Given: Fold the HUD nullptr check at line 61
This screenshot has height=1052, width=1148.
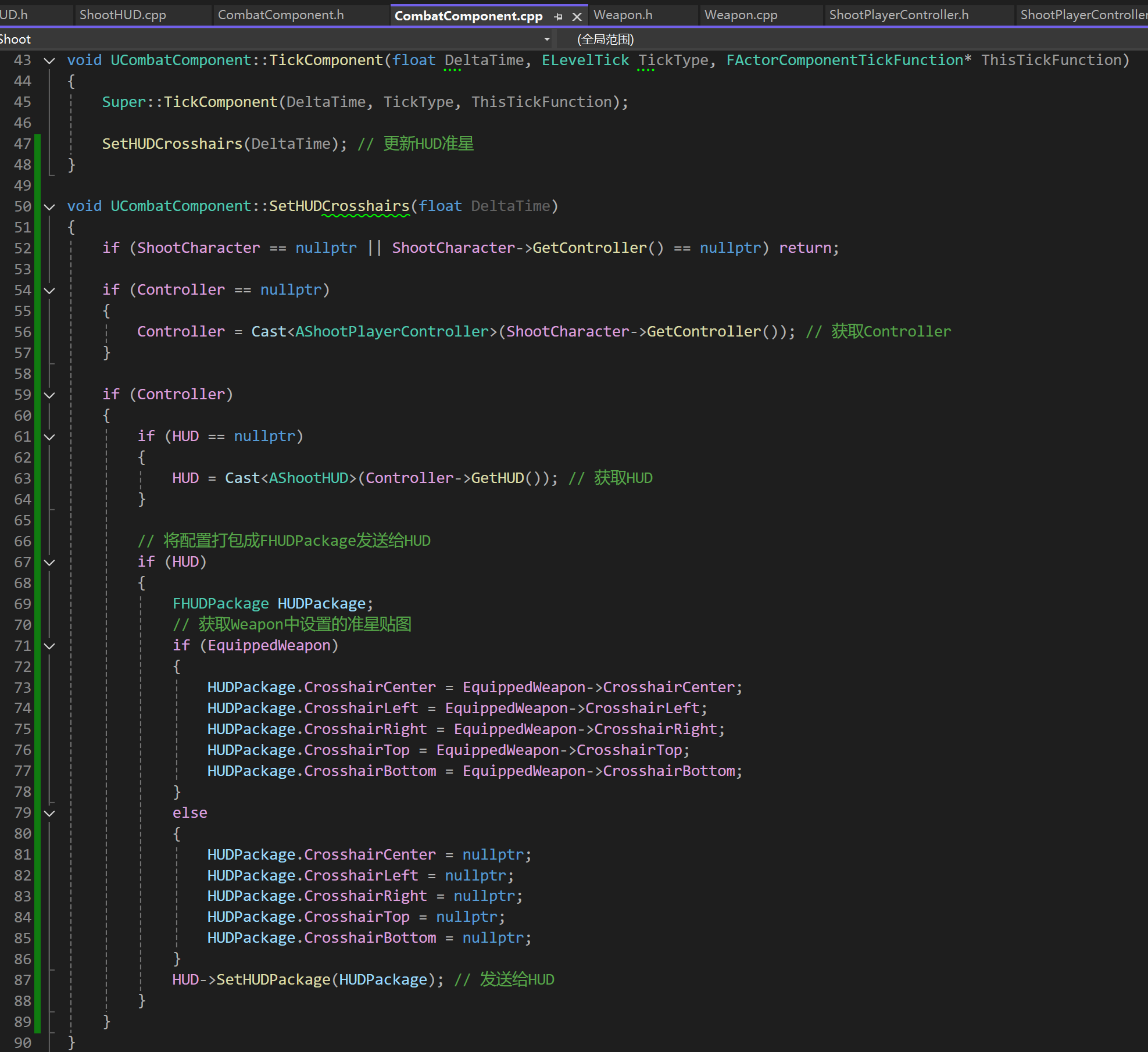Looking at the screenshot, I should click(x=50, y=436).
